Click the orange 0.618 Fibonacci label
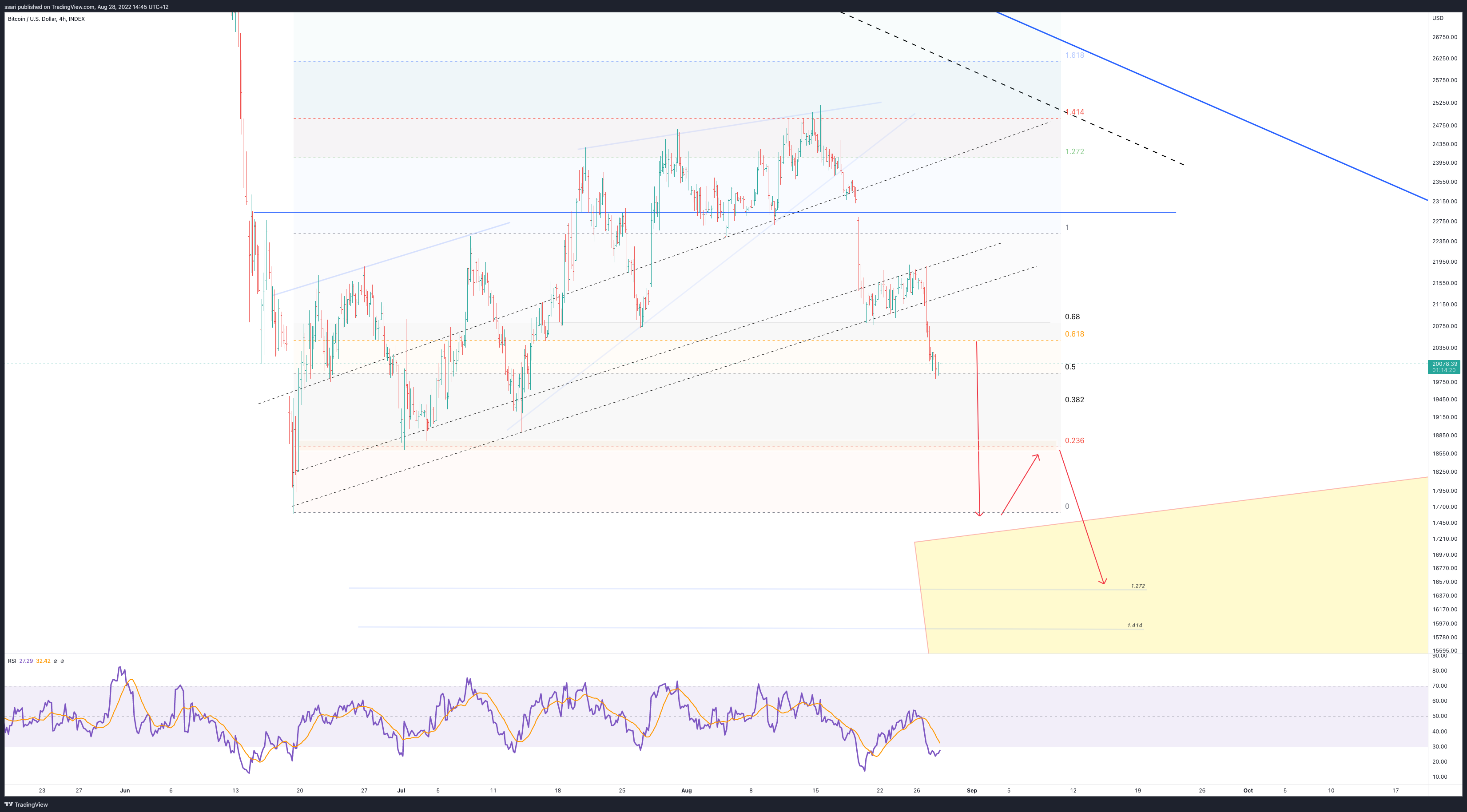 pos(1075,334)
